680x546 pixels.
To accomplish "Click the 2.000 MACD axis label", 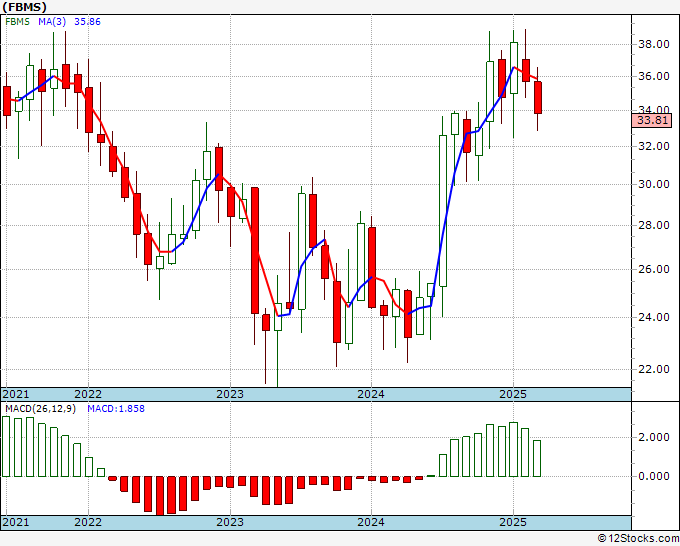I will (654, 437).
